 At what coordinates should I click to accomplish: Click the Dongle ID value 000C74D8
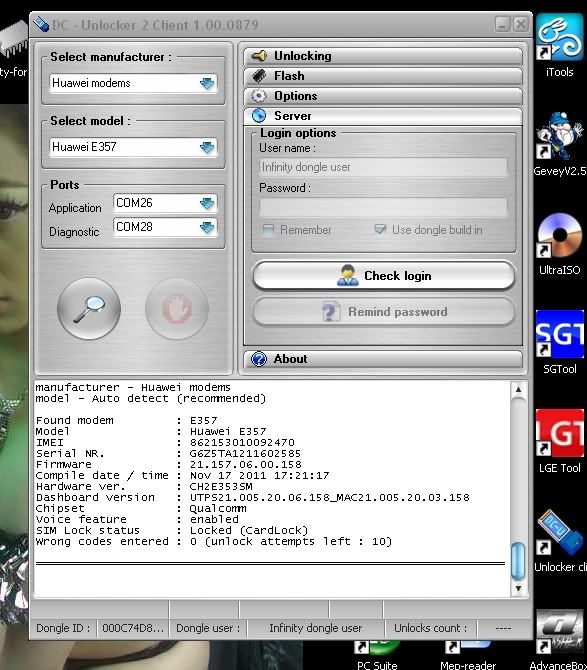tap(133, 628)
